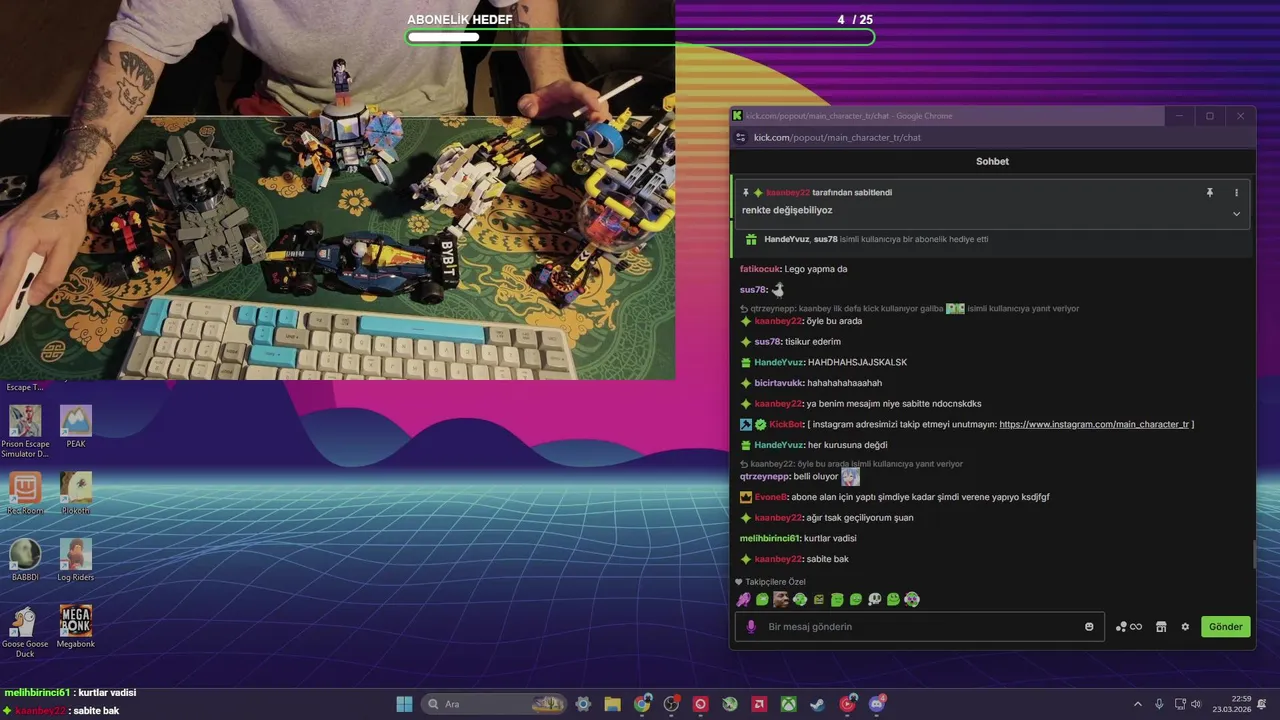Click the 'Sohbet' chat header
The width and height of the screenshot is (1280, 720).
[x=992, y=161]
